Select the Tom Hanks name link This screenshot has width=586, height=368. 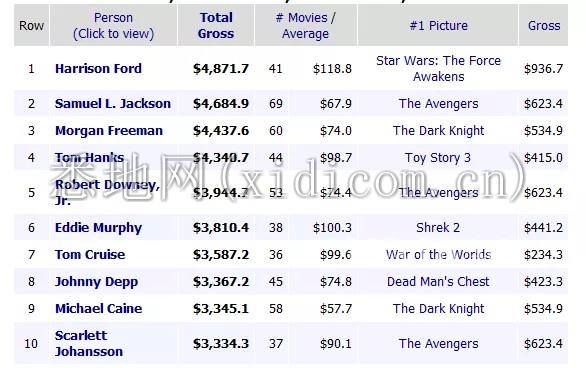[x=89, y=158]
